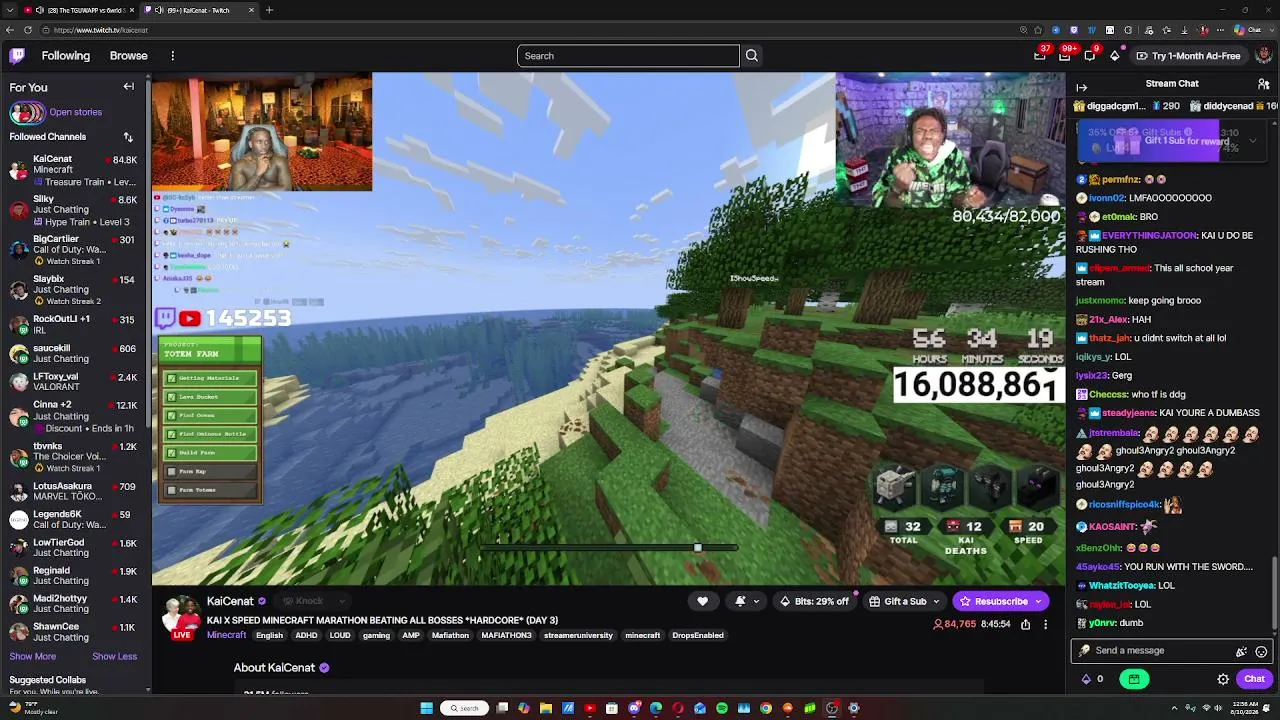1280x720 pixels.
Task: Click Gift a Sub button
Action: point(905,601)
